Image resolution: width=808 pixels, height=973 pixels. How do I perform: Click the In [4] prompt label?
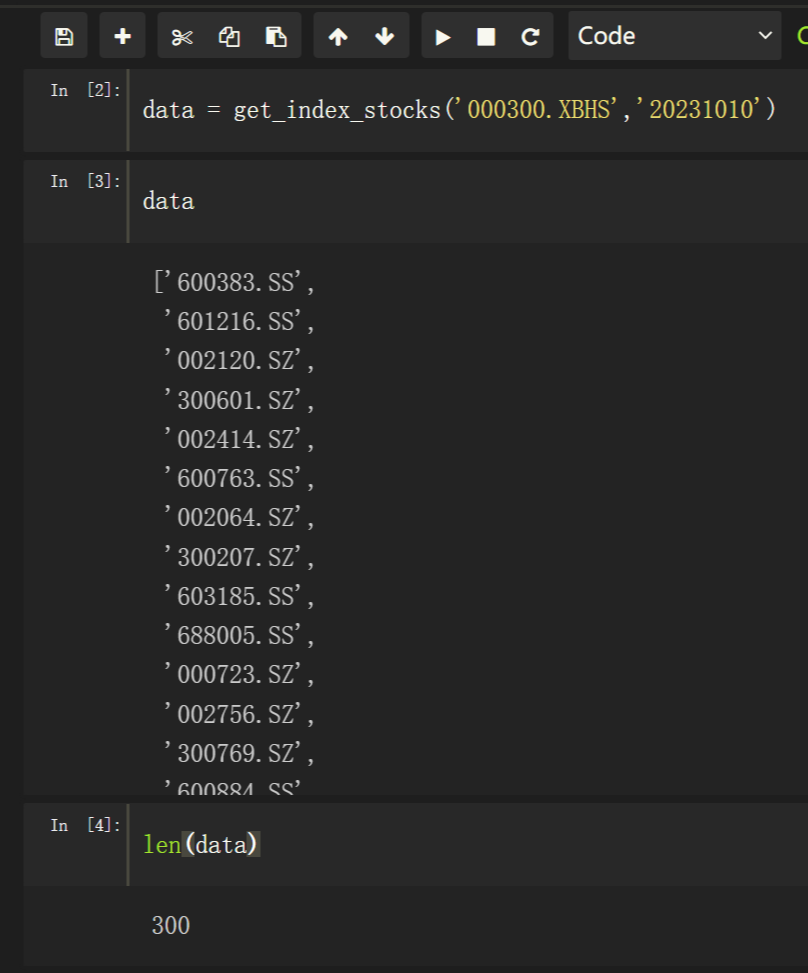point(85,825)
